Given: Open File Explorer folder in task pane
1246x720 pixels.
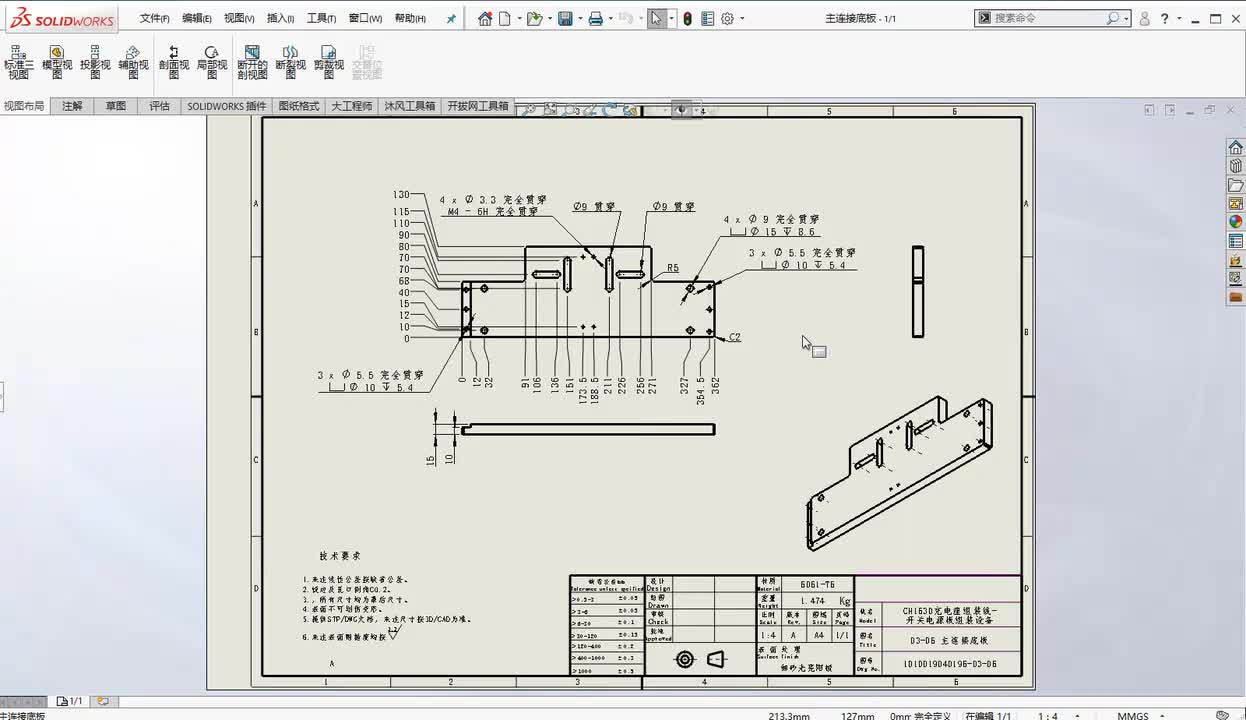Looking at the screenshot, I should [x=1236, y=185].
